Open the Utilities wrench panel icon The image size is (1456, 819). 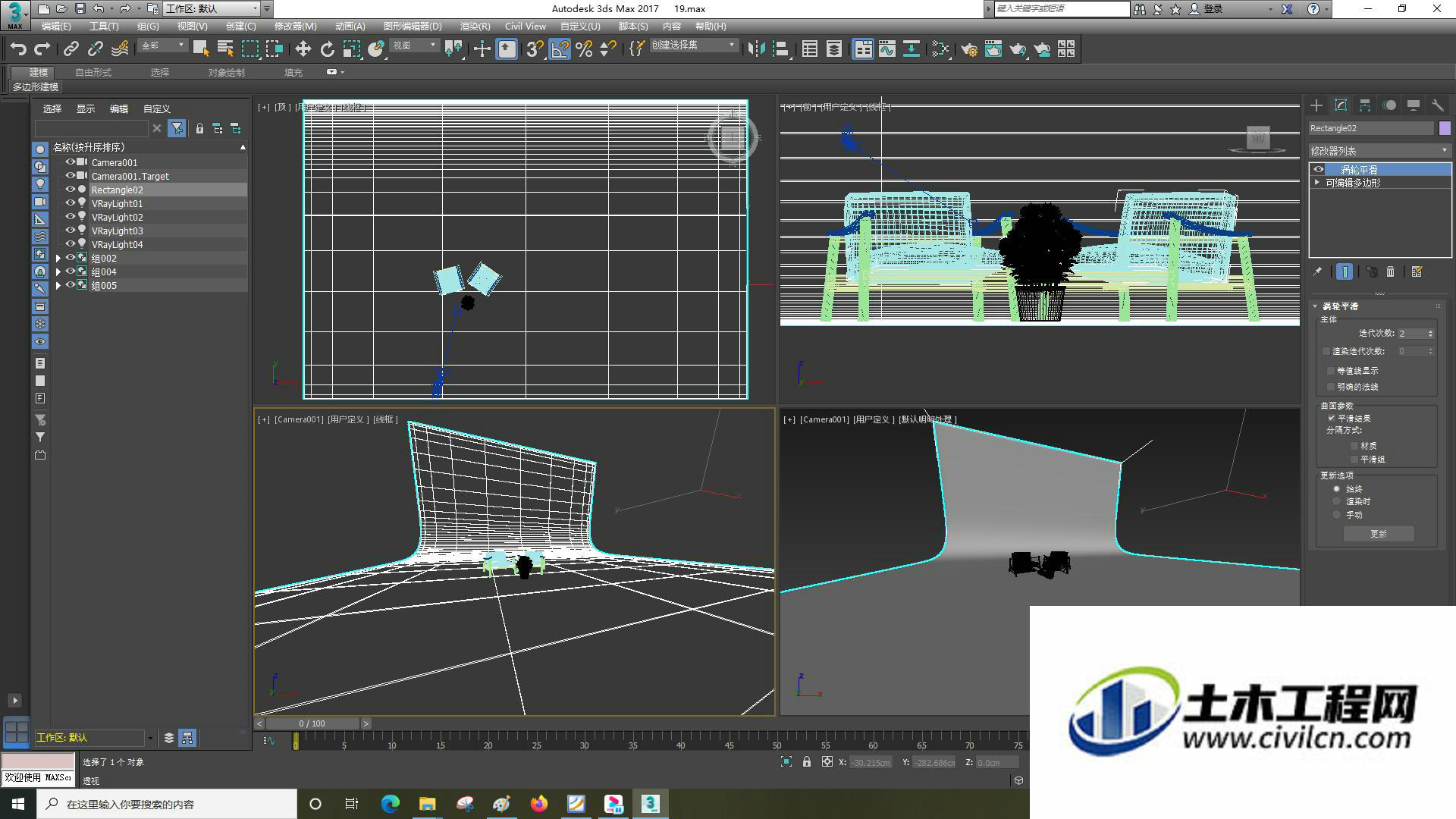click(x=1438, y=105)
